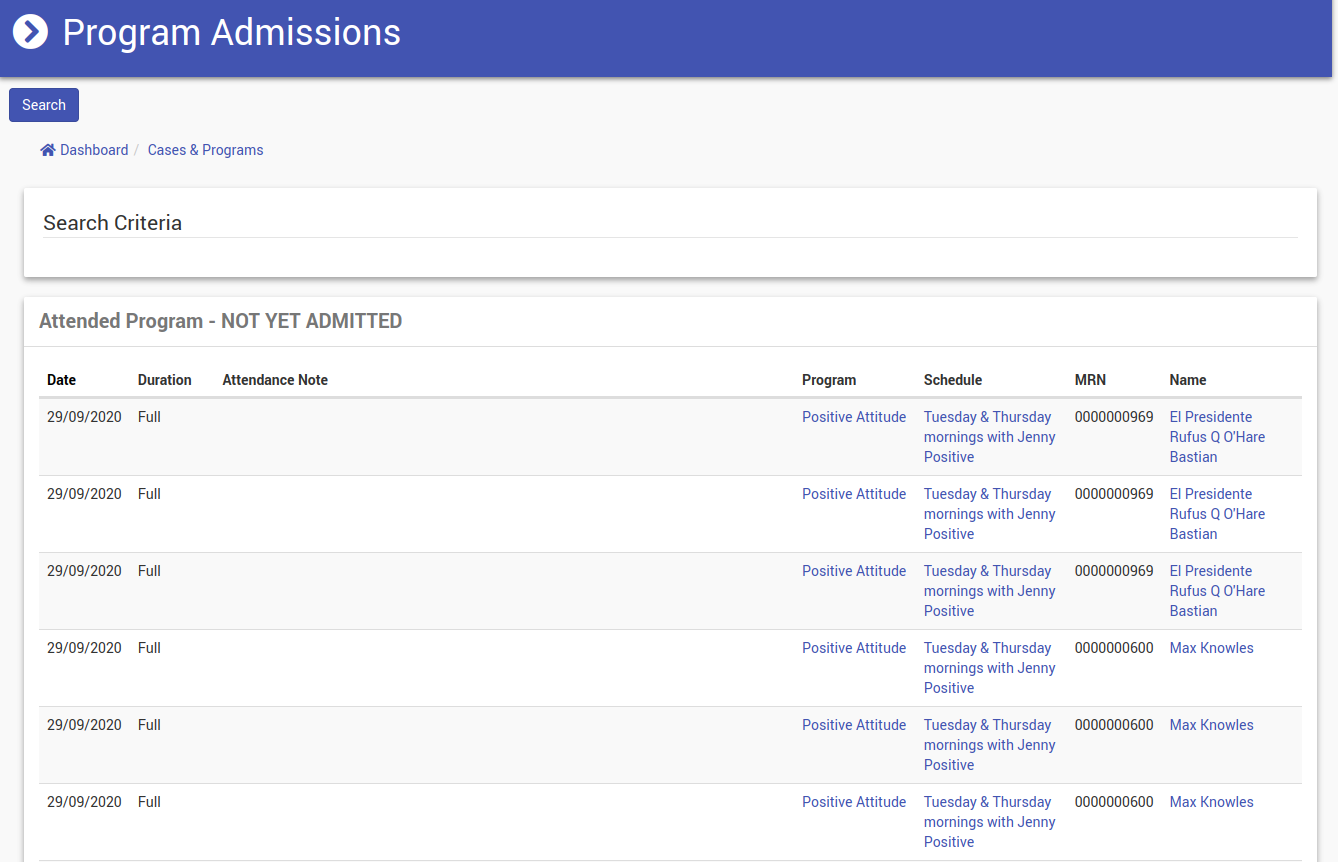Screen dimensions: 1338x862
Task: Open Positive Attitude program in first row
Action: 853,417
